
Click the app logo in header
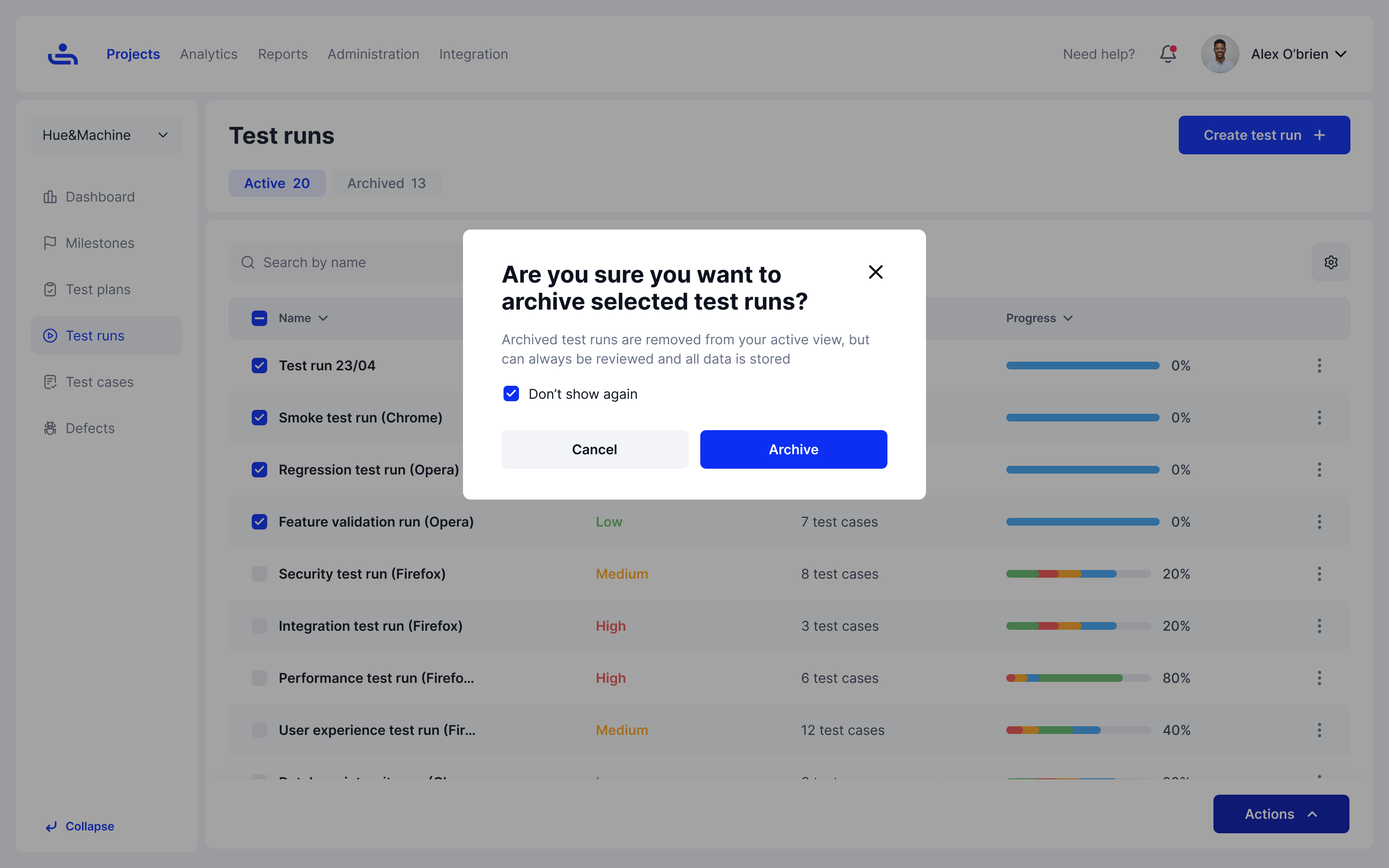(x=63, y=54)
